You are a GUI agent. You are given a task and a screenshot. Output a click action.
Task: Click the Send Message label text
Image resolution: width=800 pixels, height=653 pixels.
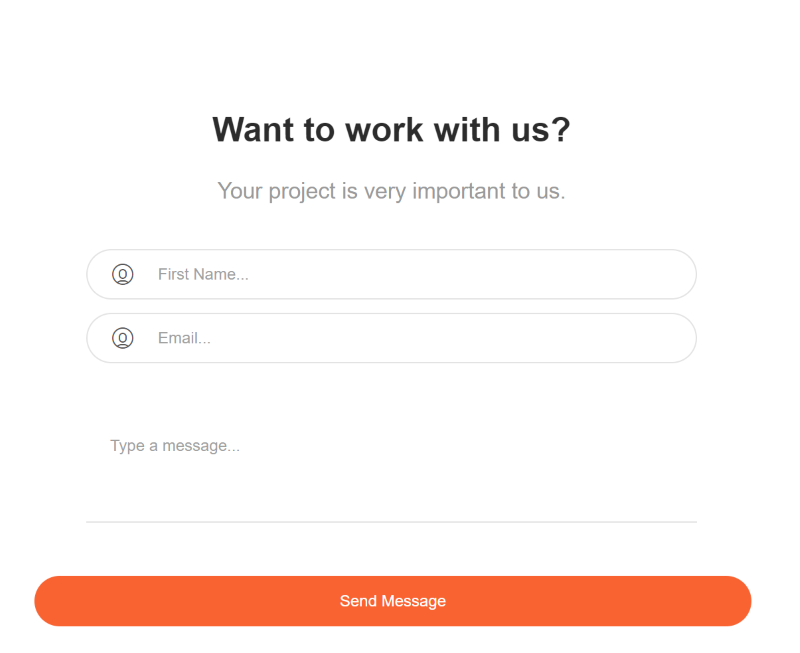392,601
